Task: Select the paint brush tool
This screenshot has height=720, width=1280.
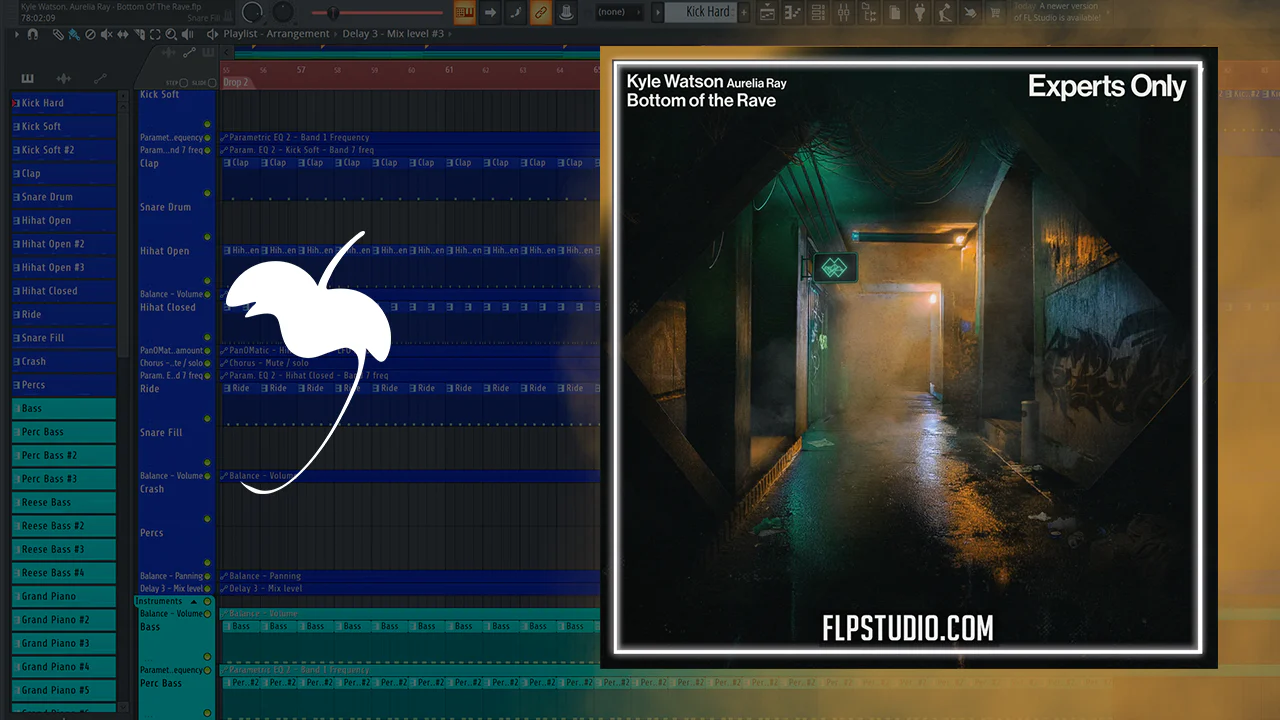Action: (x=74, y=34)
